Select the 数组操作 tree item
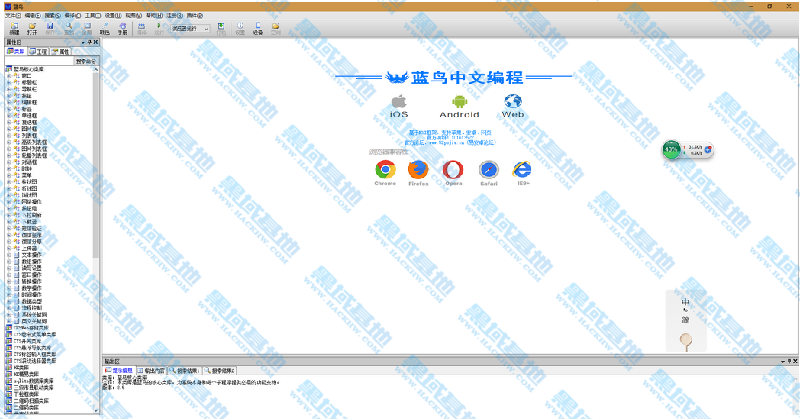This screenshot has width=800, height=419. coord(32,261)
